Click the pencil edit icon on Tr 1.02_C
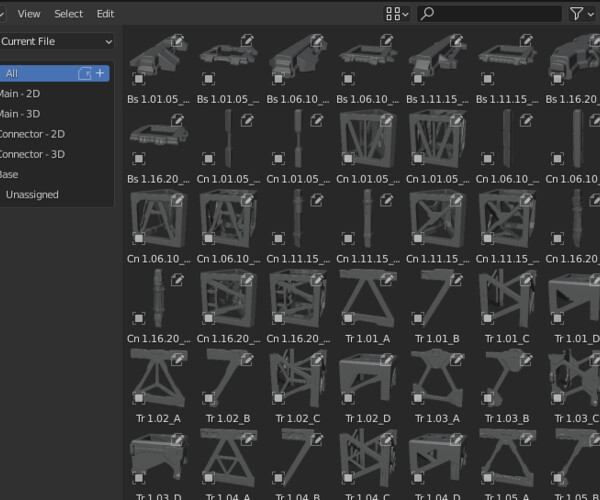This screenshot has height=500, width=600. pos(317,359)
